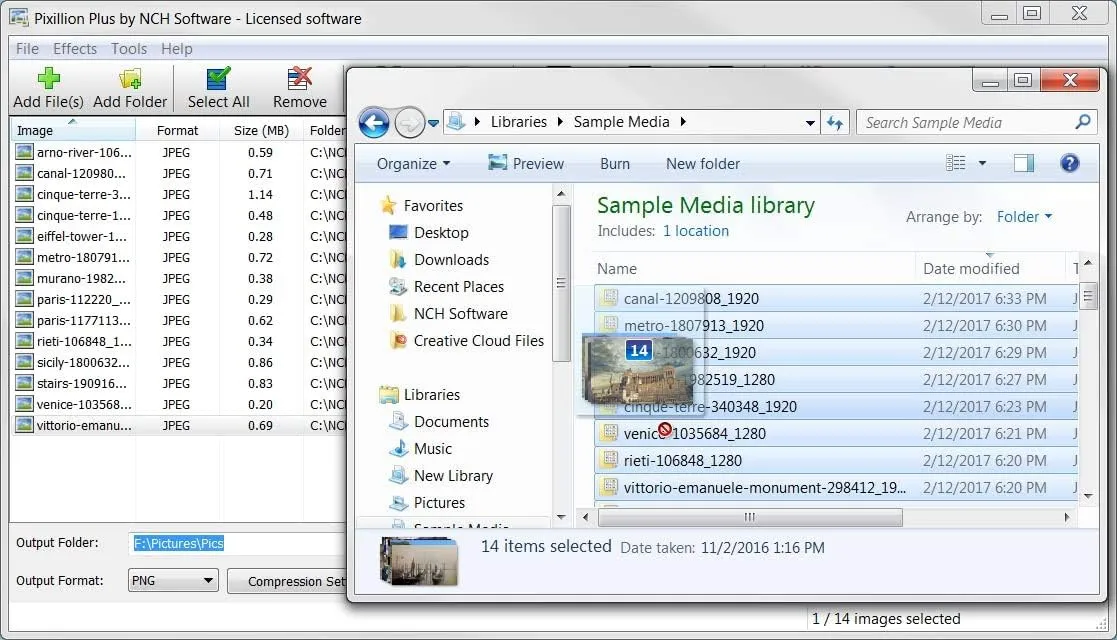
Task: Select vittorio-emanuele-monument file in Explorer
Action: [x=836, y=487]
